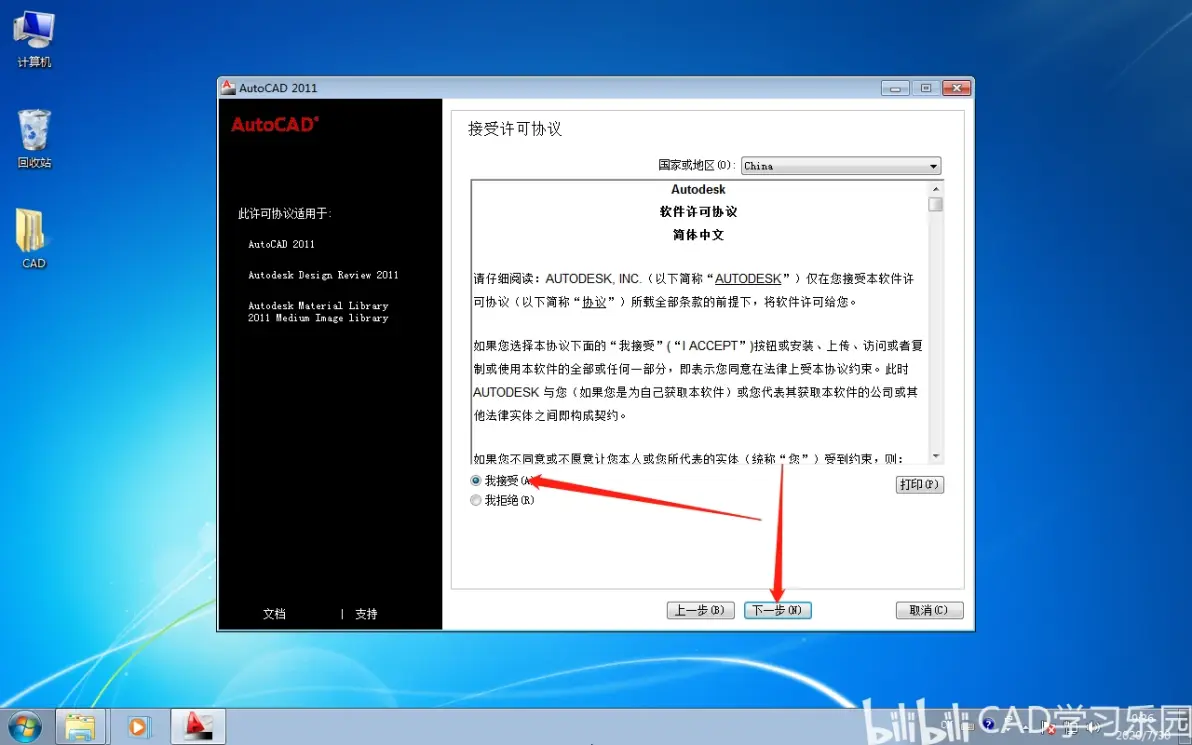Open the CAD folder on desktop

tap(33, 239)
